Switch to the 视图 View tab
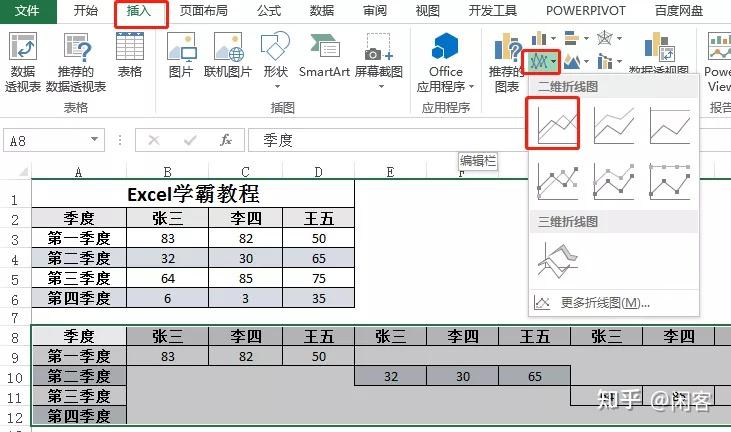 [428, 11]
